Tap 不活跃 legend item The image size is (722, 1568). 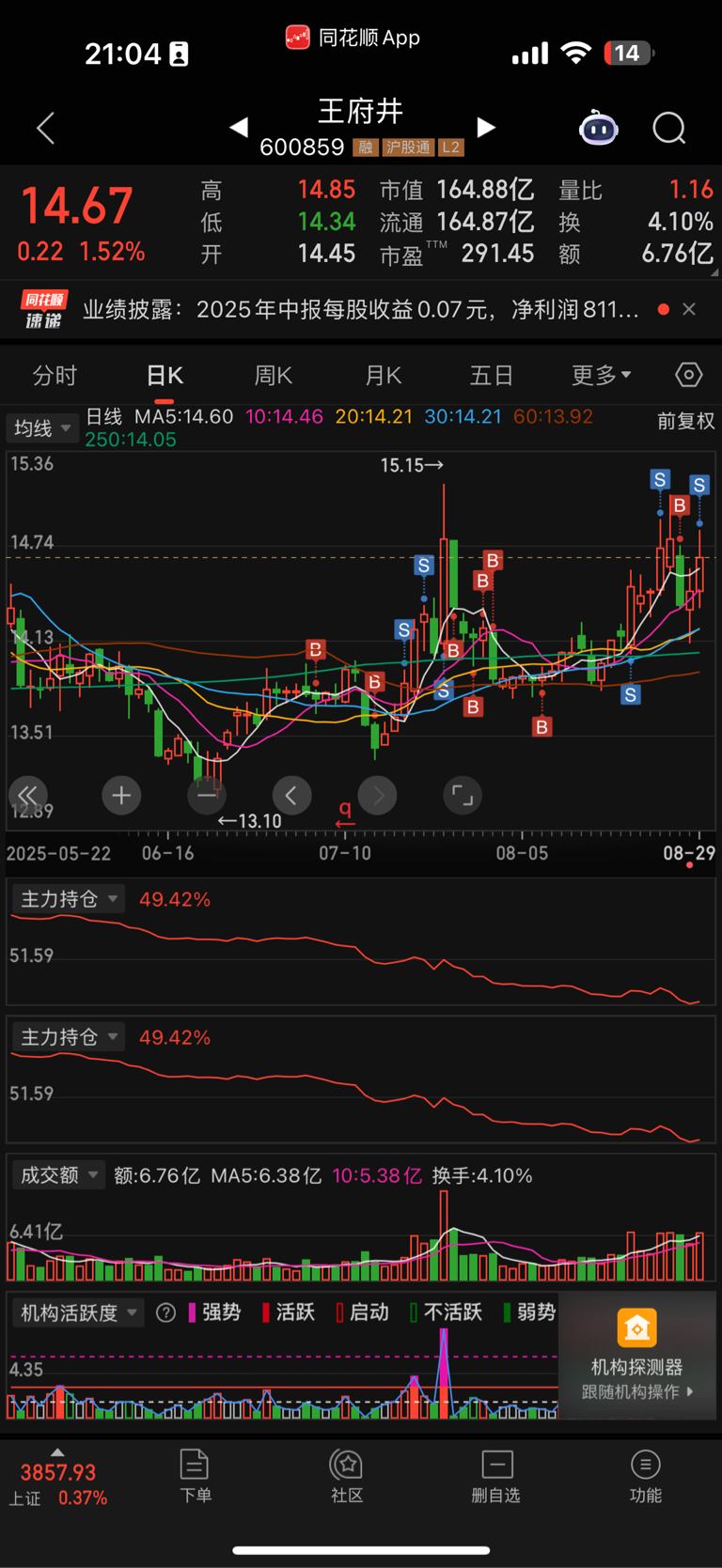[x=446, y=1312]
